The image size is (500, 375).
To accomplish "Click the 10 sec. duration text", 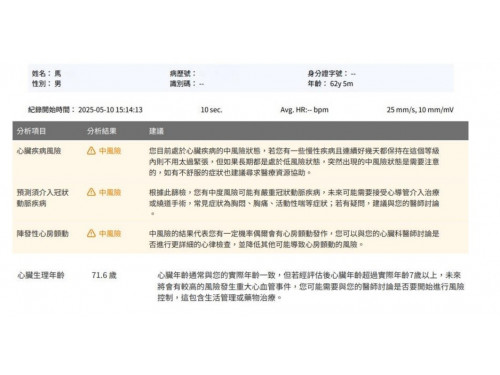I will tap(211, 110).
